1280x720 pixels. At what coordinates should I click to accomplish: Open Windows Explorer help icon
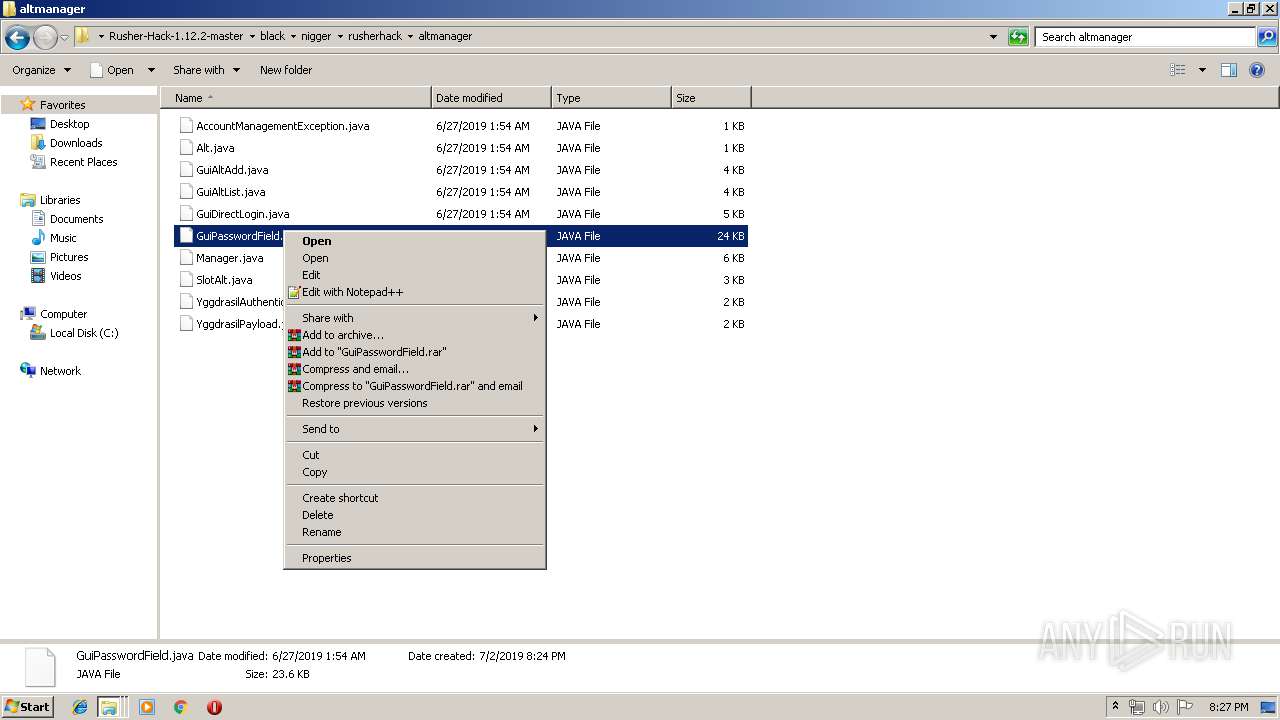pos(1257,70)
